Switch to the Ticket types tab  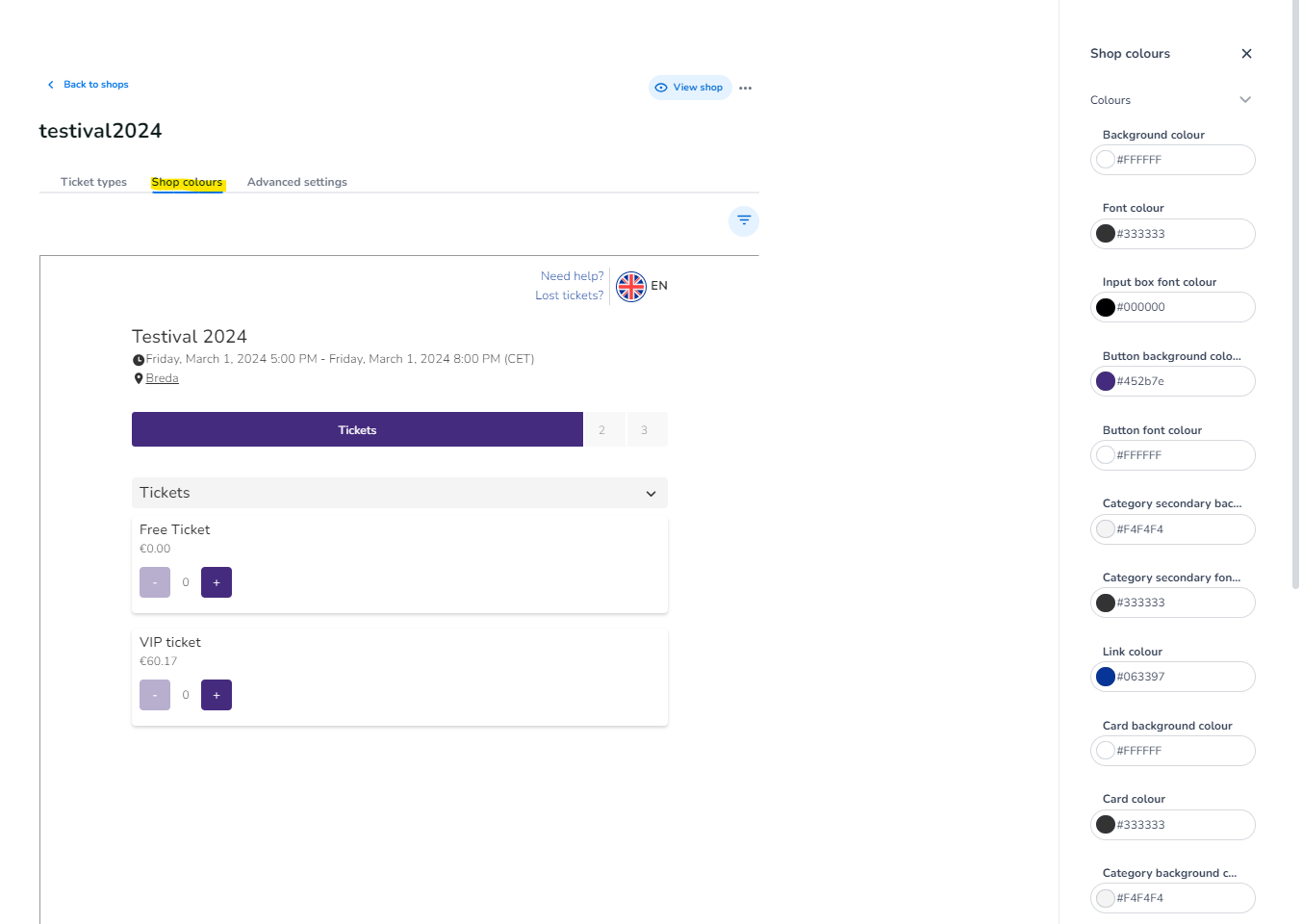(x=93, y=182)
